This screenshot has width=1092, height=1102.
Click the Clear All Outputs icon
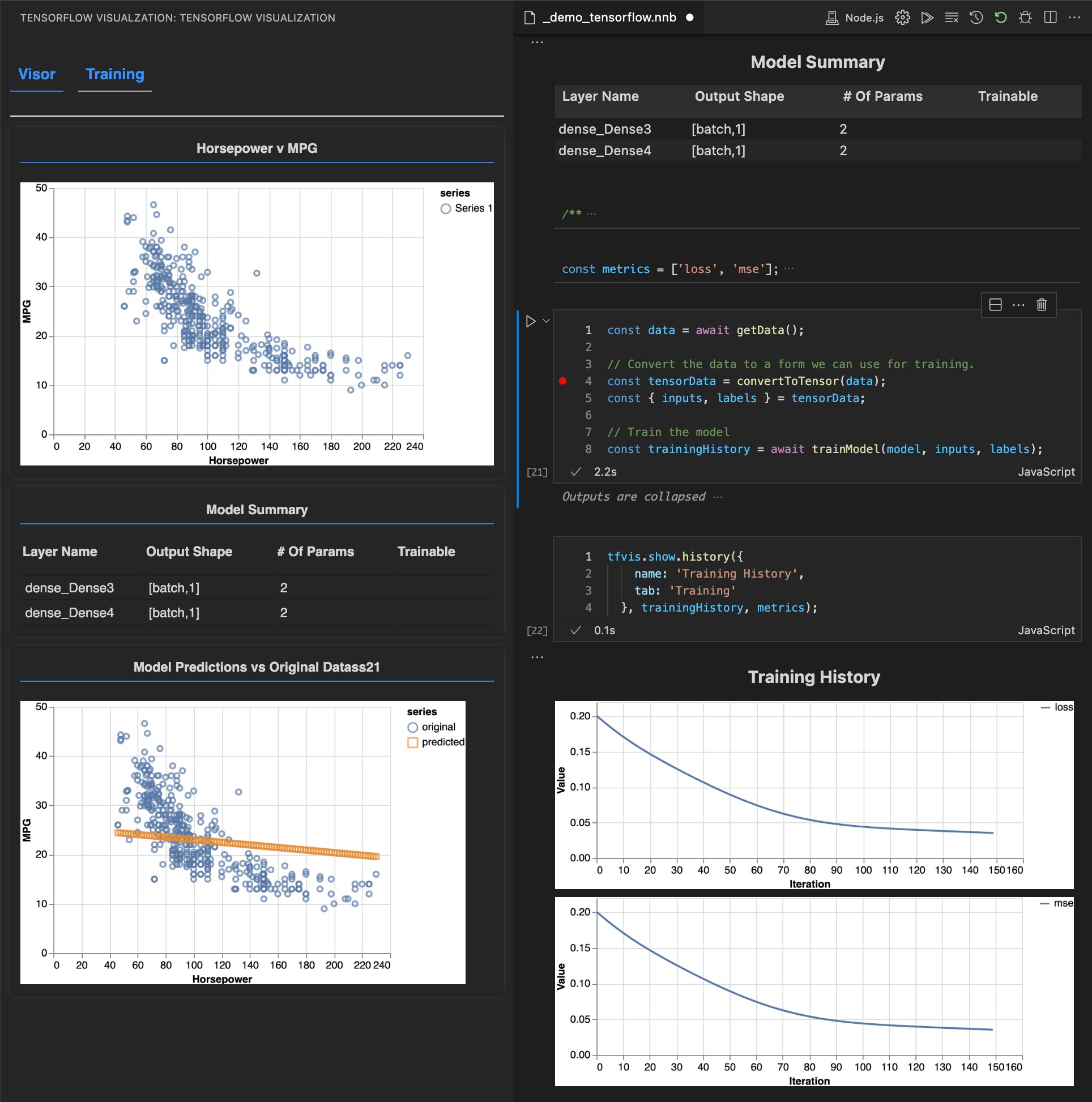952,18
